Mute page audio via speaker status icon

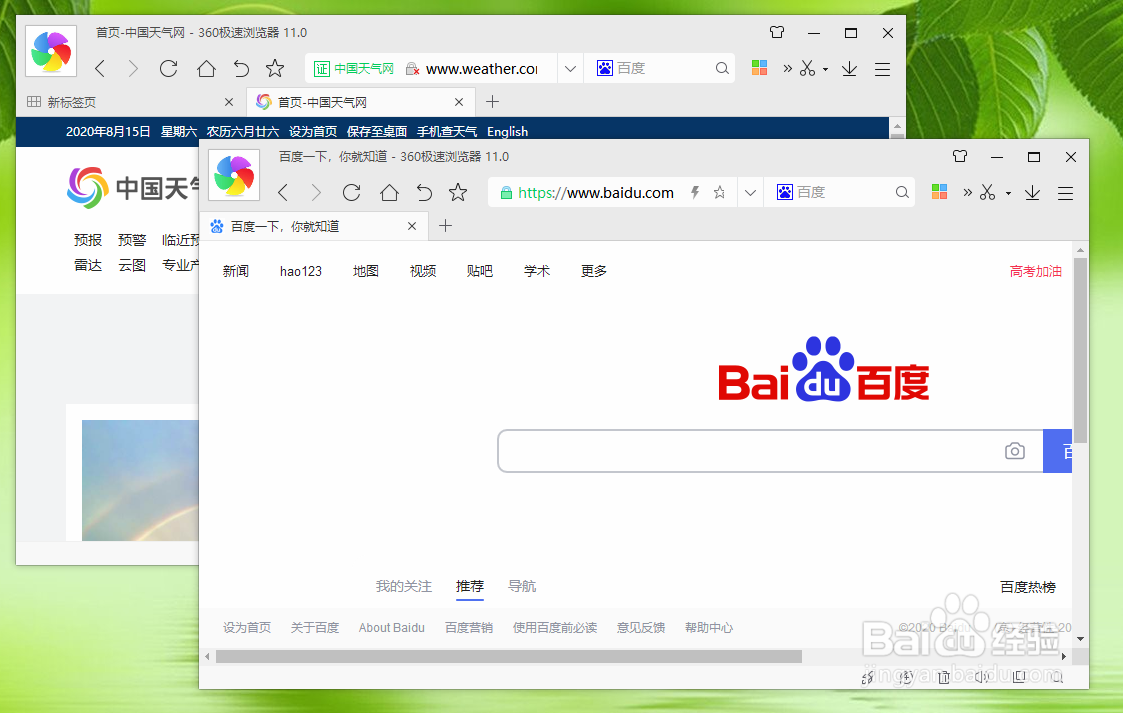[x=981, y=677]
